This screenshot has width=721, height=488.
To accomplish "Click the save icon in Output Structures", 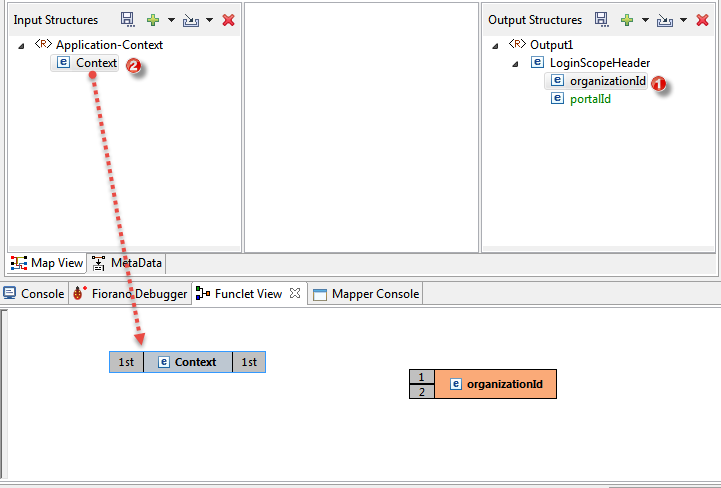I will point(601,19).
